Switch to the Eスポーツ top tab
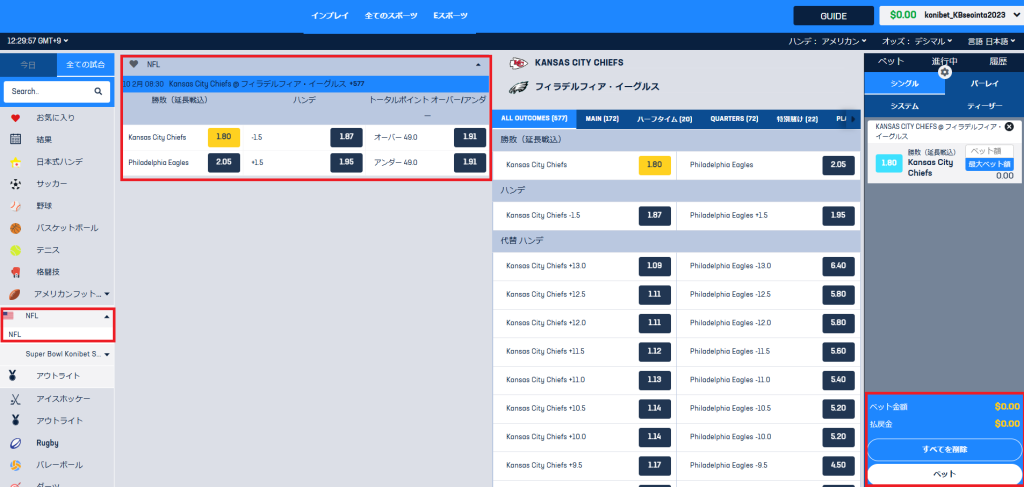 [x=451, y=16]
